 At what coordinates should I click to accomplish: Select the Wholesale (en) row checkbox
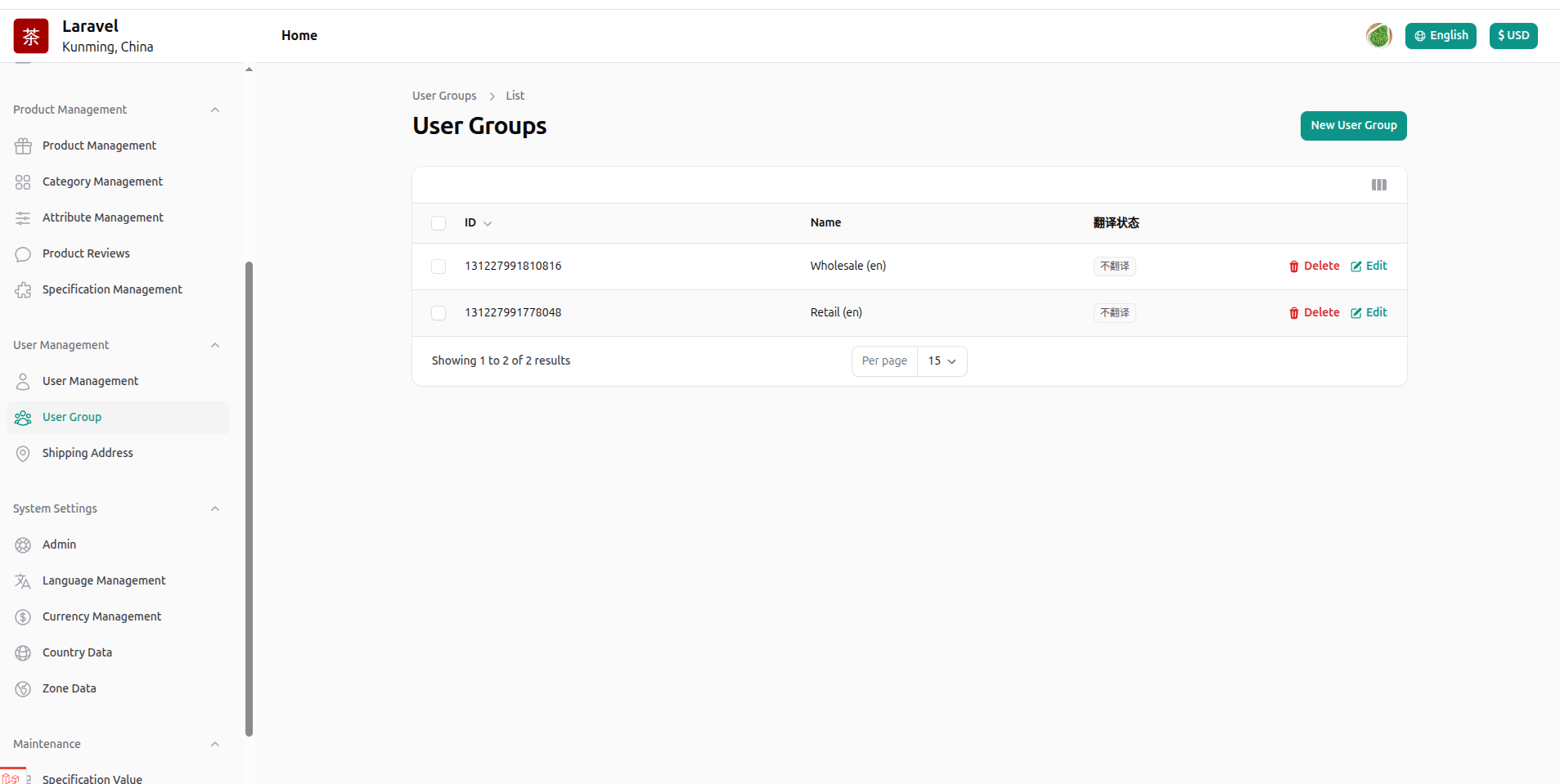438,267
